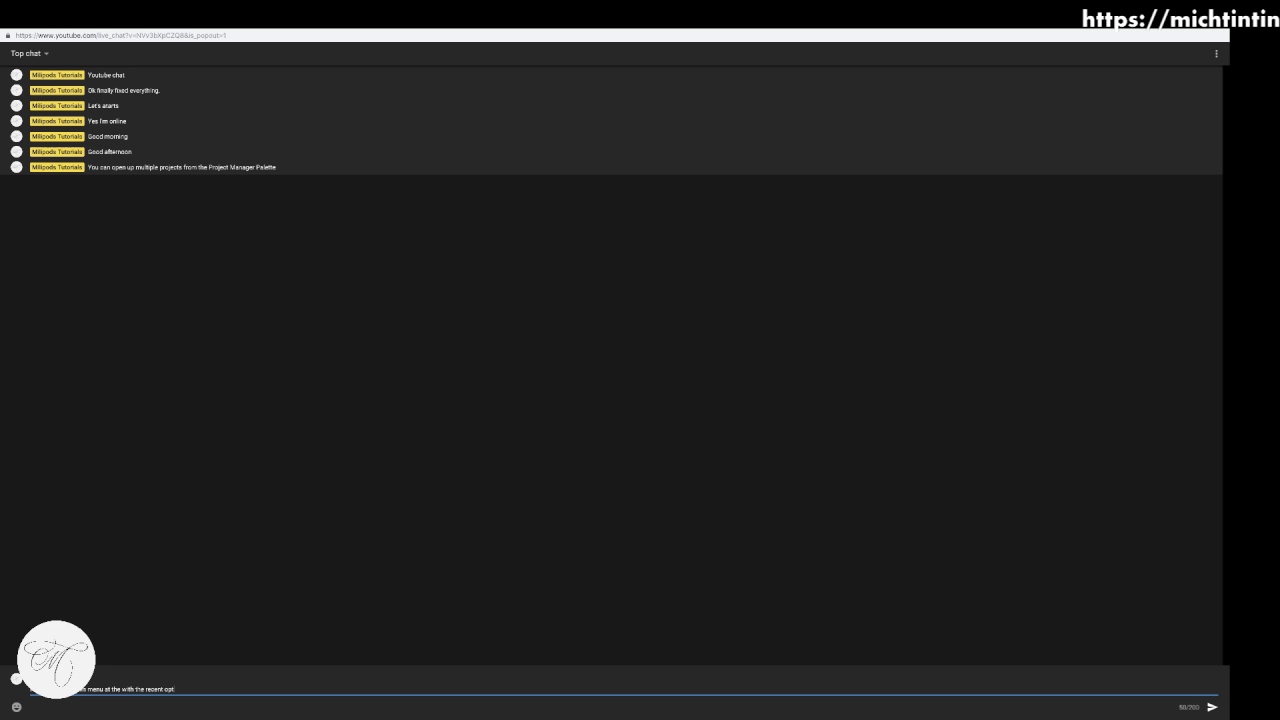Expand the Top chat dropdown
Screen dimensions: 1280x720
29,54
